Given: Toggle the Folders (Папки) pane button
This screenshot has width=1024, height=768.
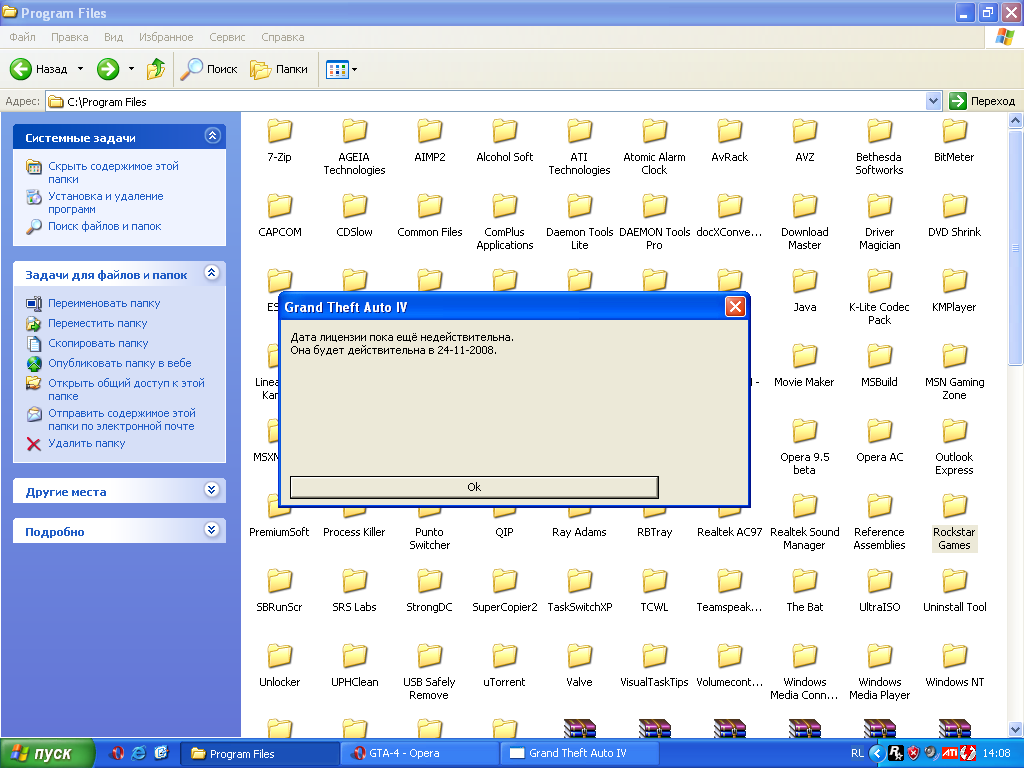Looking at the screenshot, I should tap(279, 69).
